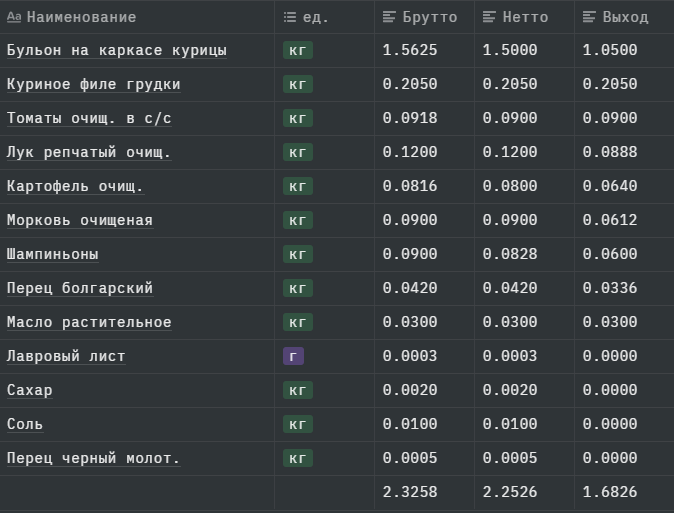The image size is (674, 513).
Task: Click the кг tag in the Соль row
Action: 297,425
